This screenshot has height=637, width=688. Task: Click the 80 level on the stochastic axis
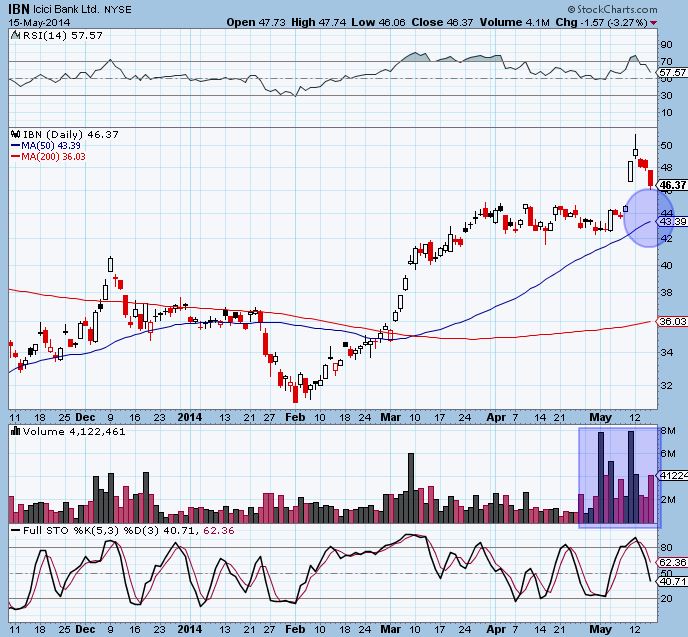coord(666,548)
